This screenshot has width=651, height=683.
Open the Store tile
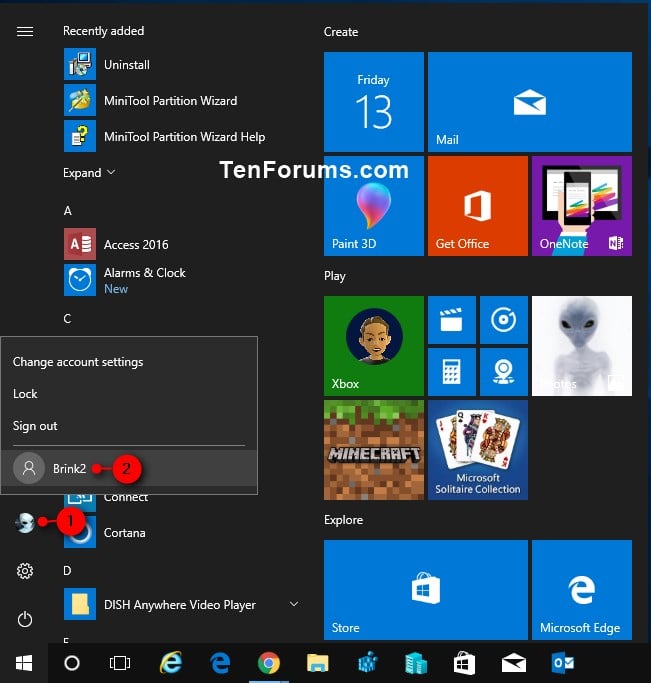425,590
